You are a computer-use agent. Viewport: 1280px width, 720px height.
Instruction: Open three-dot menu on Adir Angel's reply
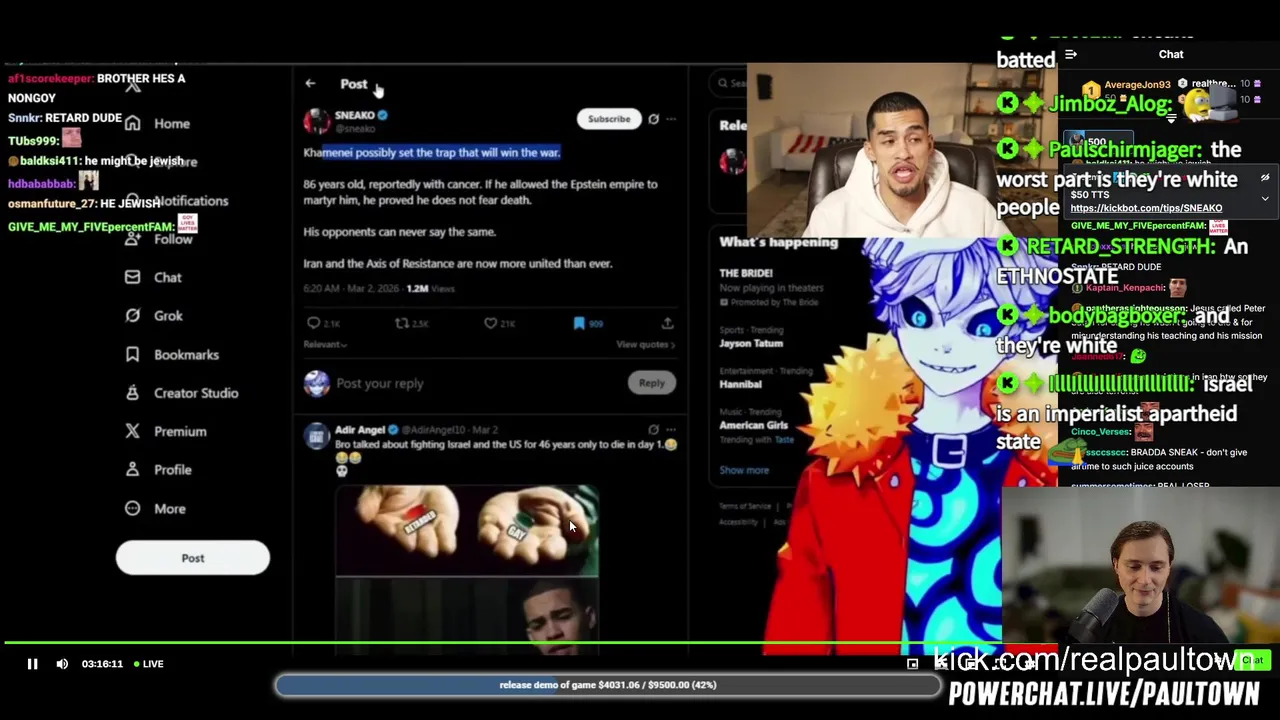[x=671, y=430]
